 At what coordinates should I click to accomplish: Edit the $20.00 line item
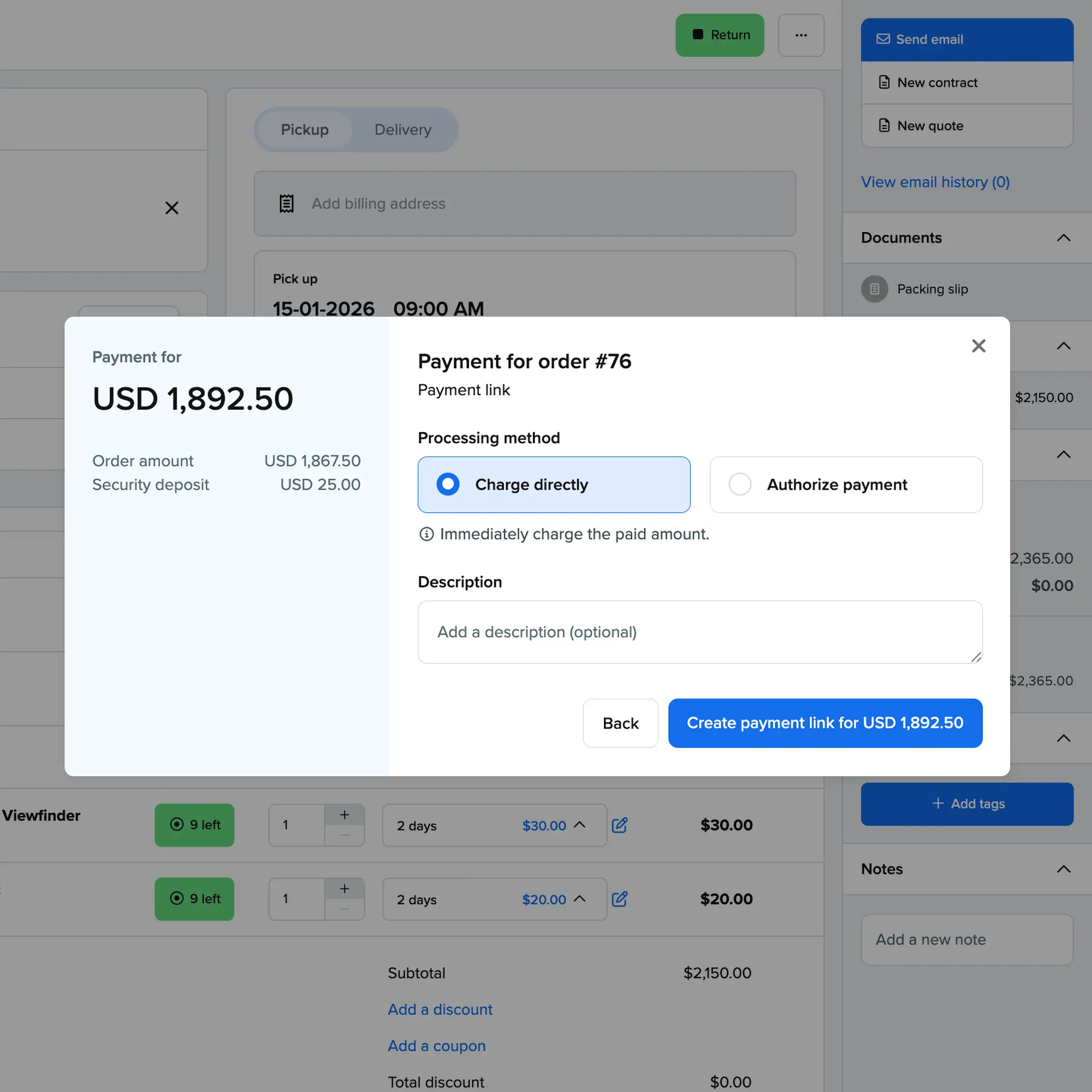(x=619, y=899)
